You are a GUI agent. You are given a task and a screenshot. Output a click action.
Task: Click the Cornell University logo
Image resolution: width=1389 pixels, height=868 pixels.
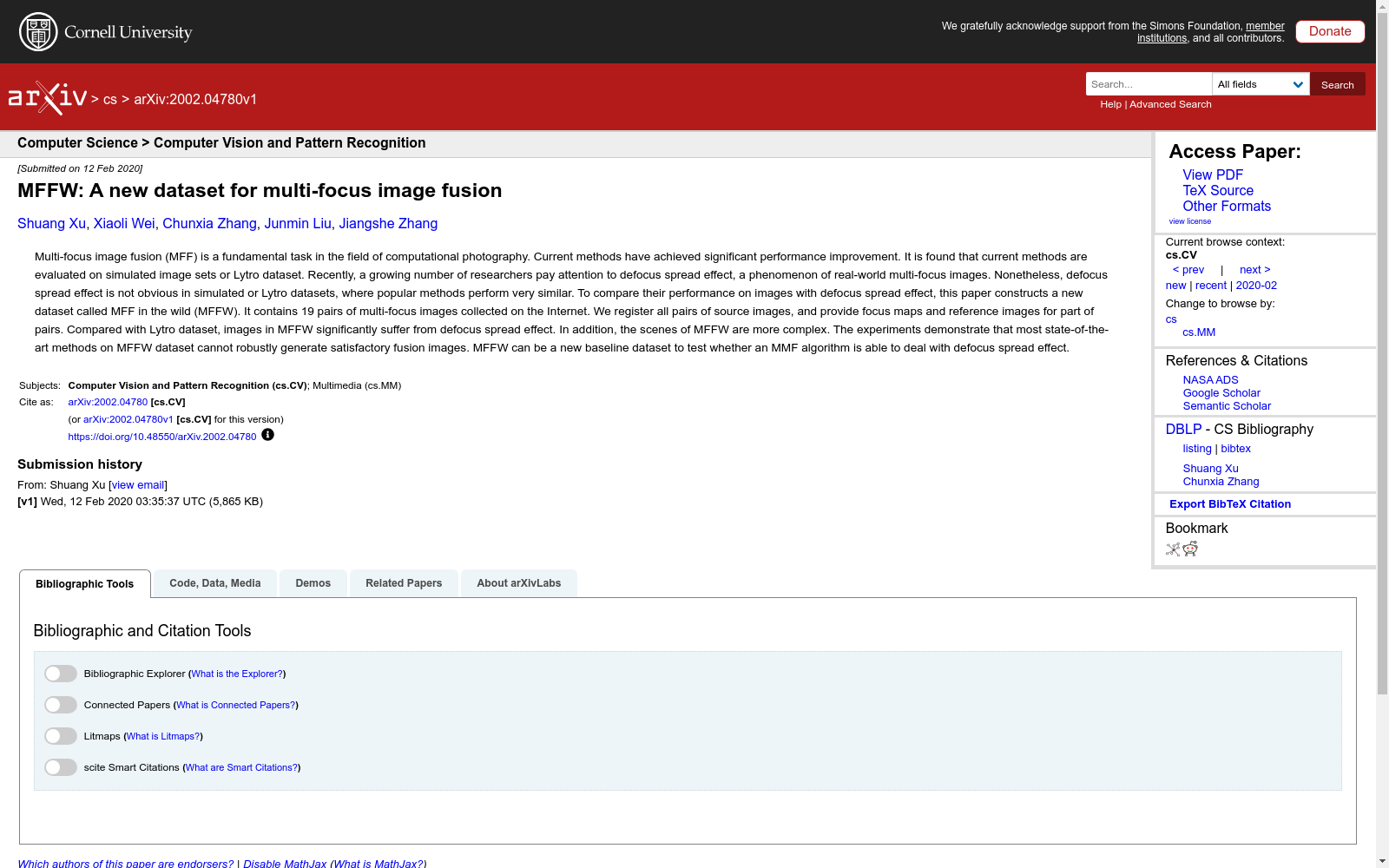point(105,32)
